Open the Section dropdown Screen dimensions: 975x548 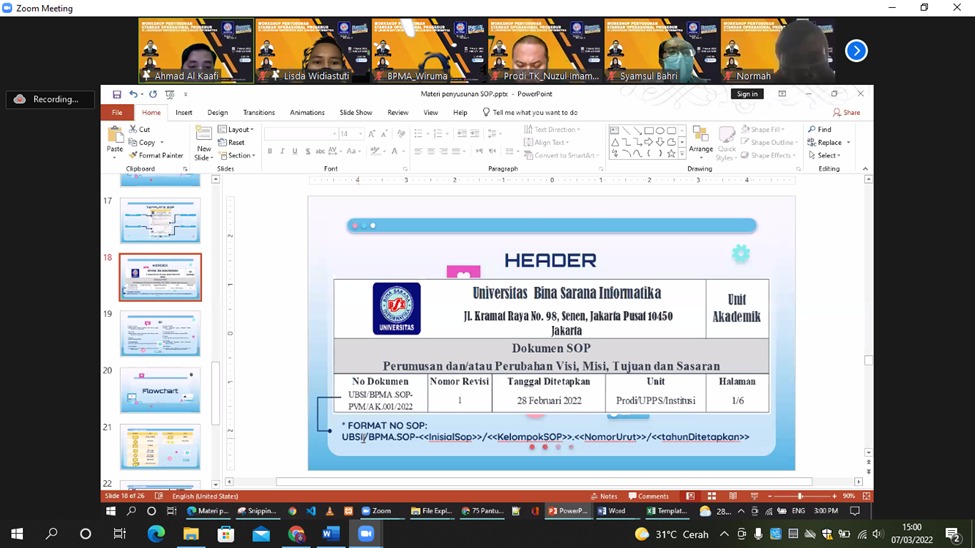point(237,156)
